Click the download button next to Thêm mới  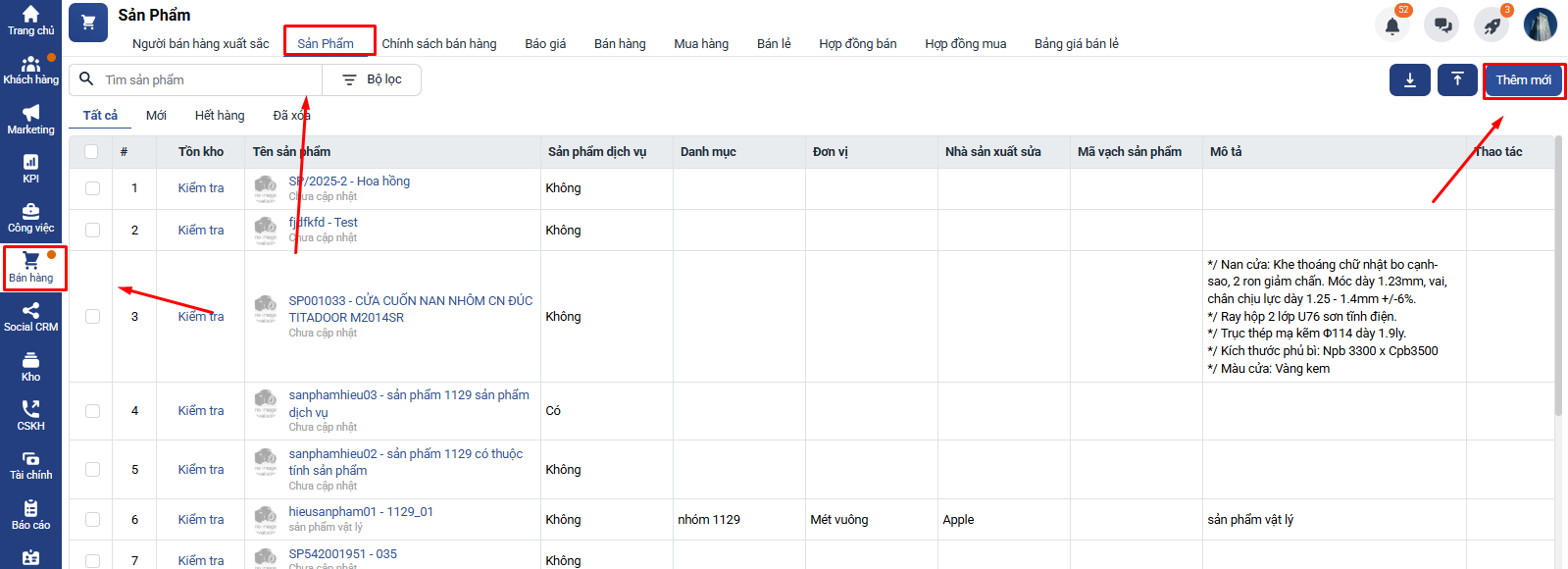coord(1409,80)
